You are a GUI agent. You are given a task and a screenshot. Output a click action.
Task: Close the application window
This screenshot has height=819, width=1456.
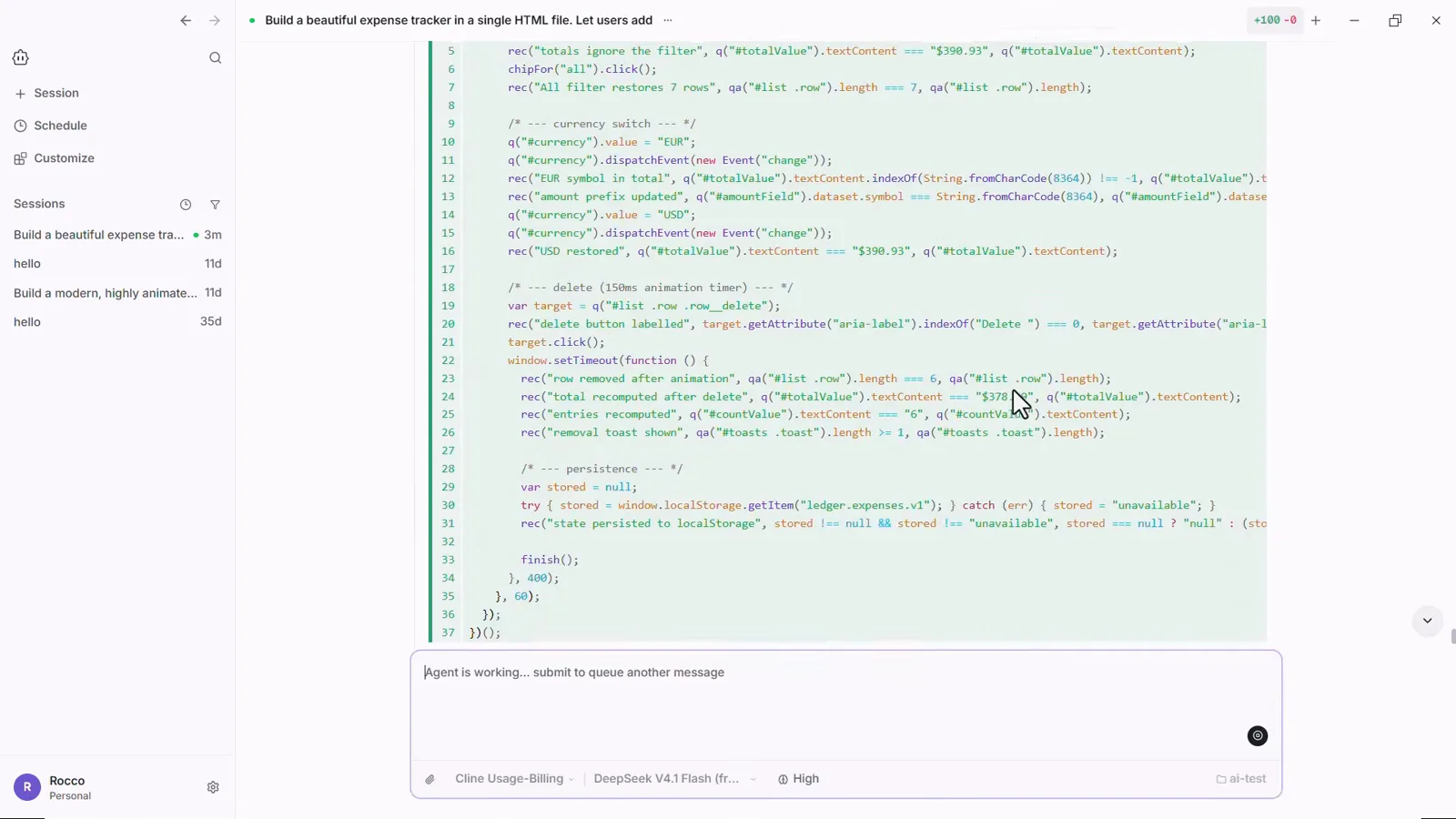(x=1436, y=20)
